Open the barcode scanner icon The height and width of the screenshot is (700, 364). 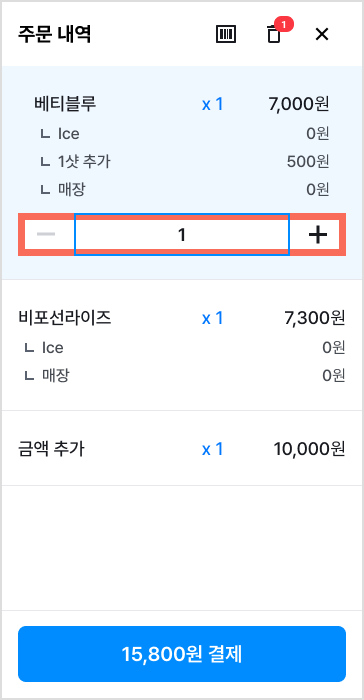226,34
